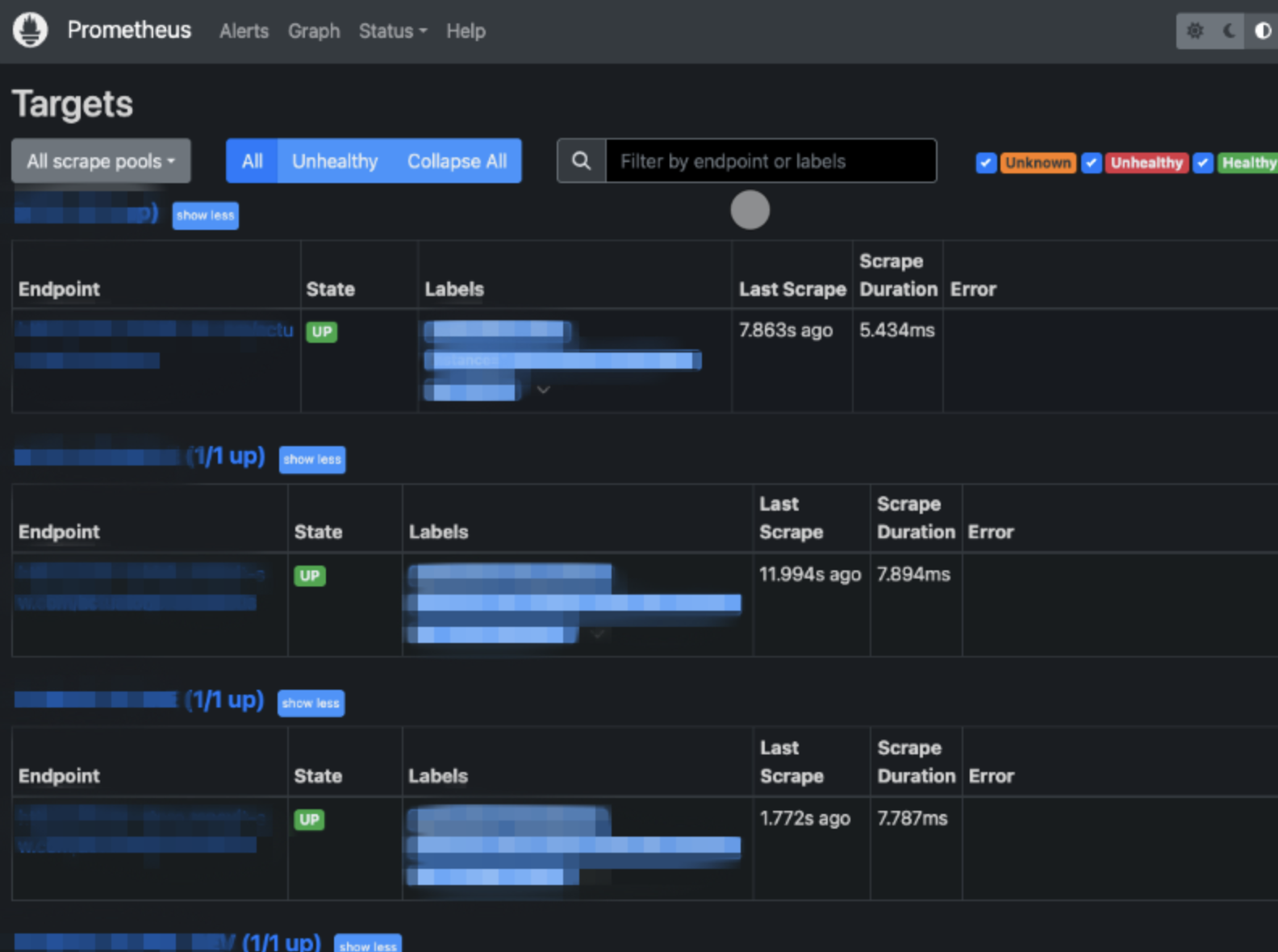Open the All scrape pools dropdown
1278x952 pixels.
click(101, 161)
